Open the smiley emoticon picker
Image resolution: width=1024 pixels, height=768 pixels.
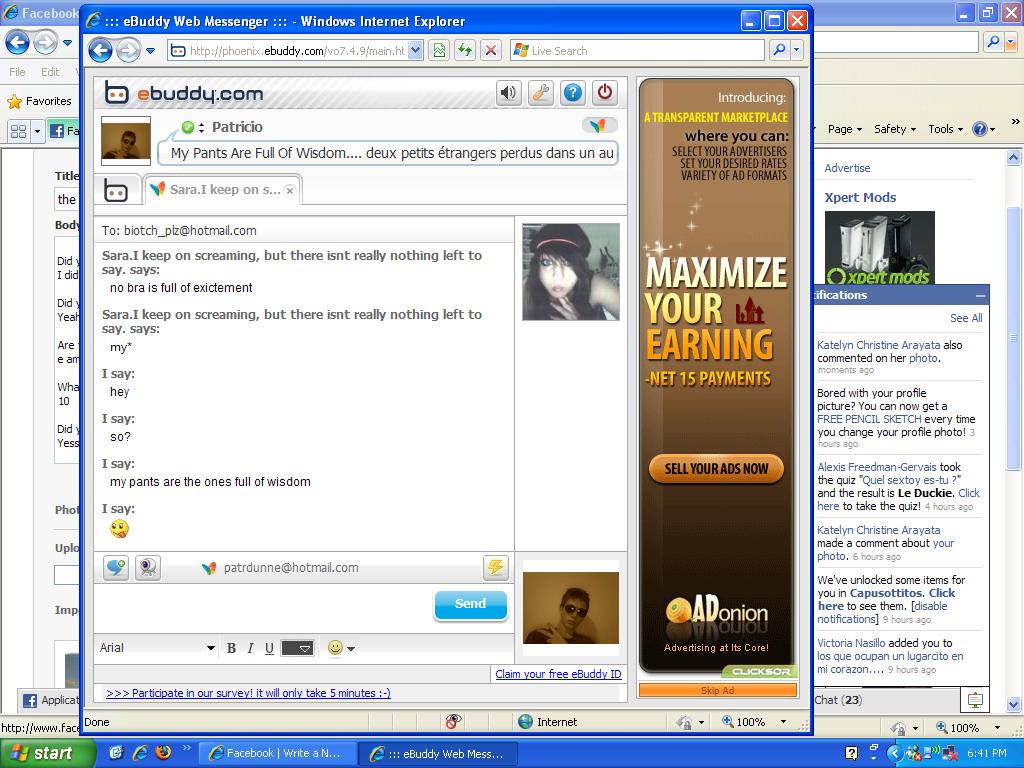pos(341,648)
